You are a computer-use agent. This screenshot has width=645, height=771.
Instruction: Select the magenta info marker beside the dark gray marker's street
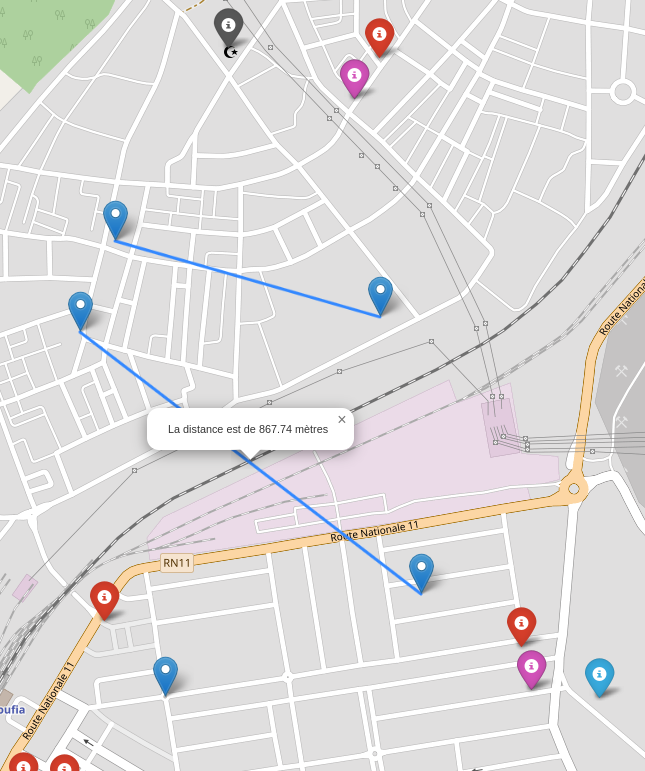pyautogui.click(x=354, y=79)
